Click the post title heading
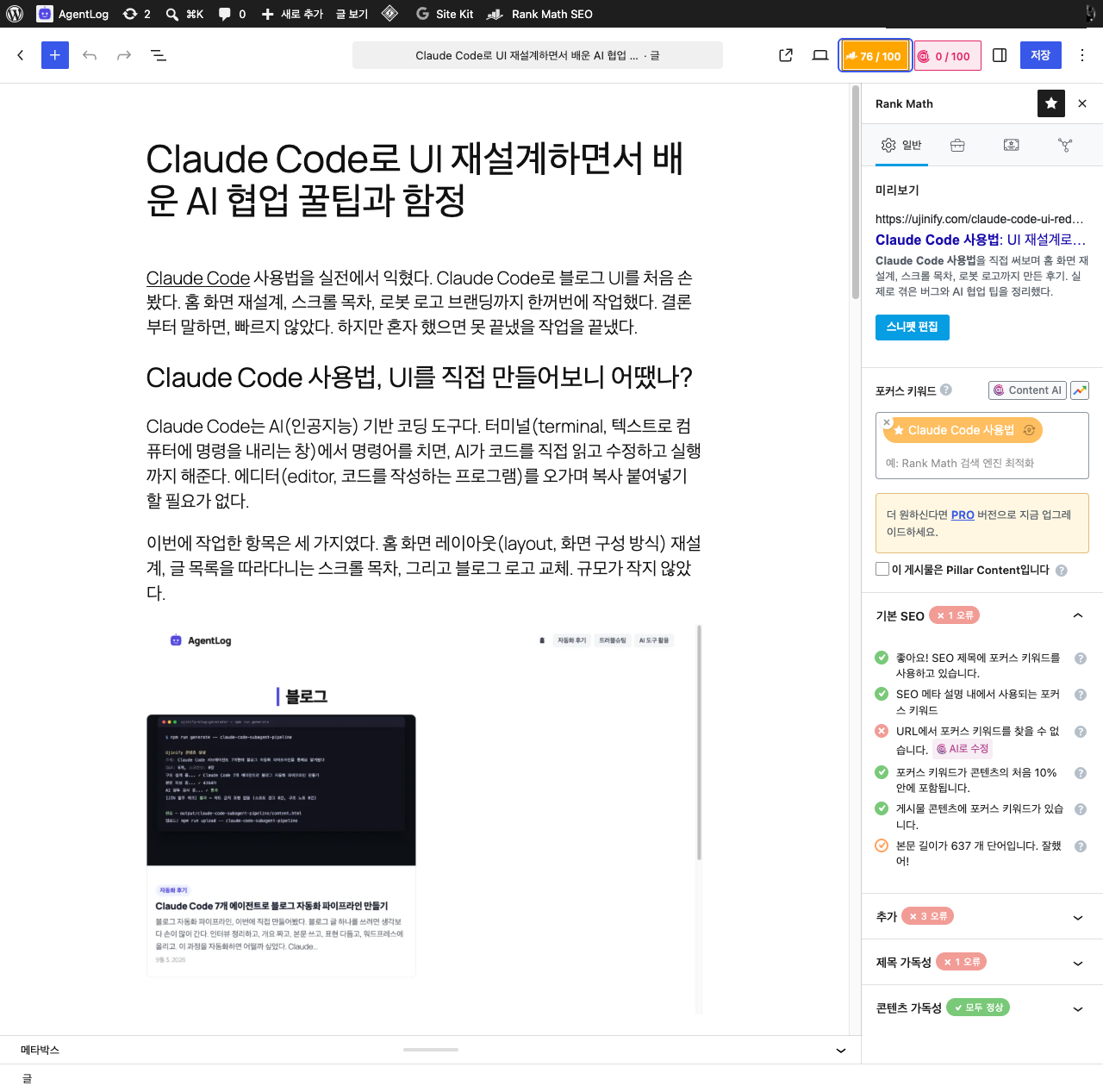This screenshot has width=1103, height=1092. [x=415, y=179]
